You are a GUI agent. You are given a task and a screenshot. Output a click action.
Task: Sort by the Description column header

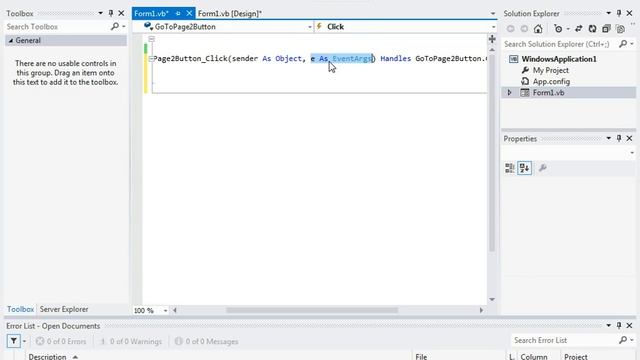point(47,356)
